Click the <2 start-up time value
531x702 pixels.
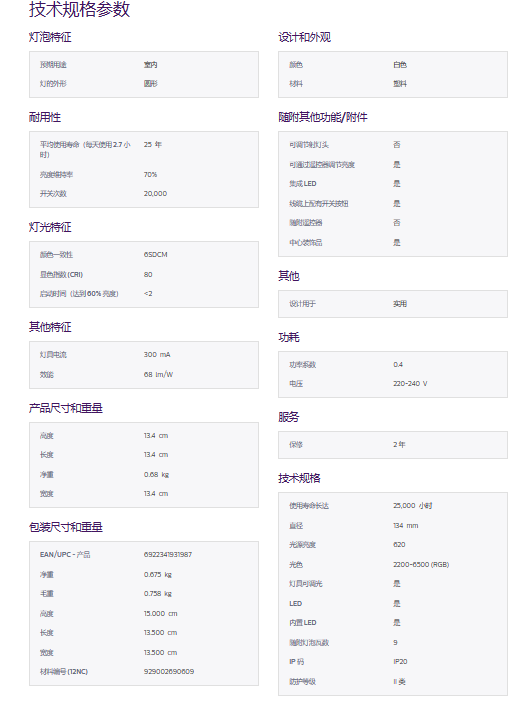tap(148, 293)
